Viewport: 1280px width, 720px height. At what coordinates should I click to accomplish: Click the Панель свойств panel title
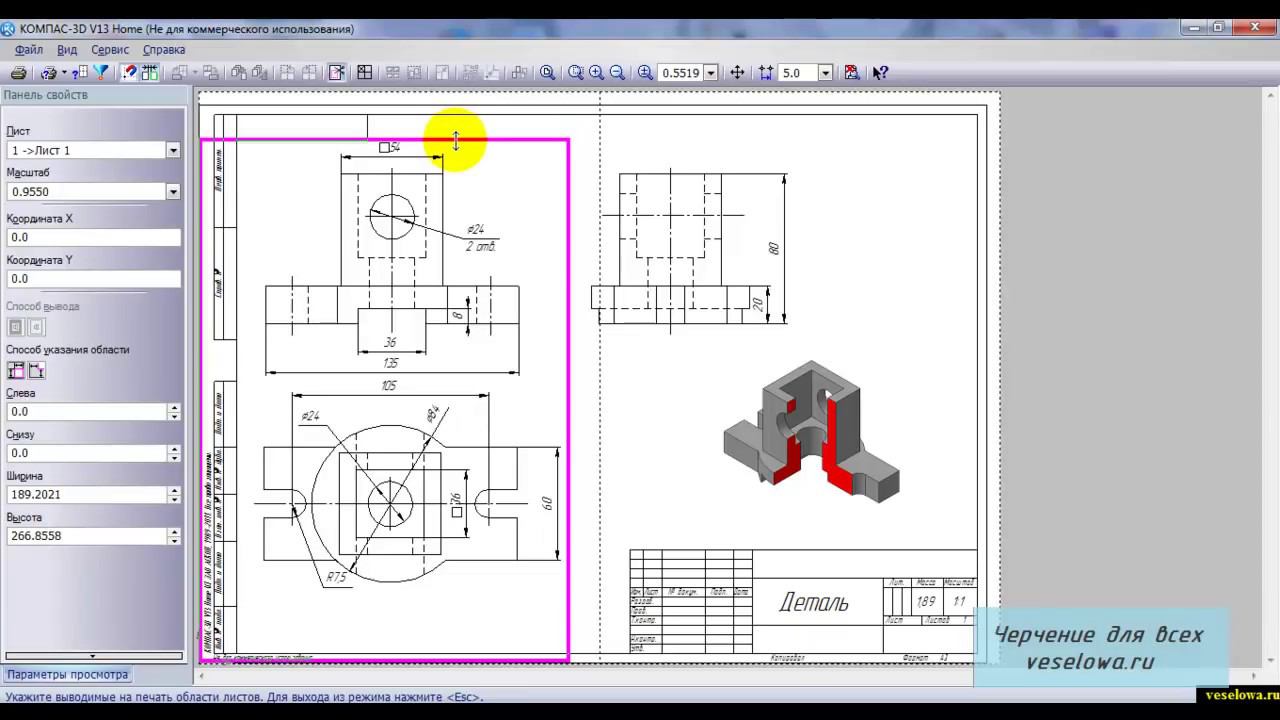coord(46,95)
